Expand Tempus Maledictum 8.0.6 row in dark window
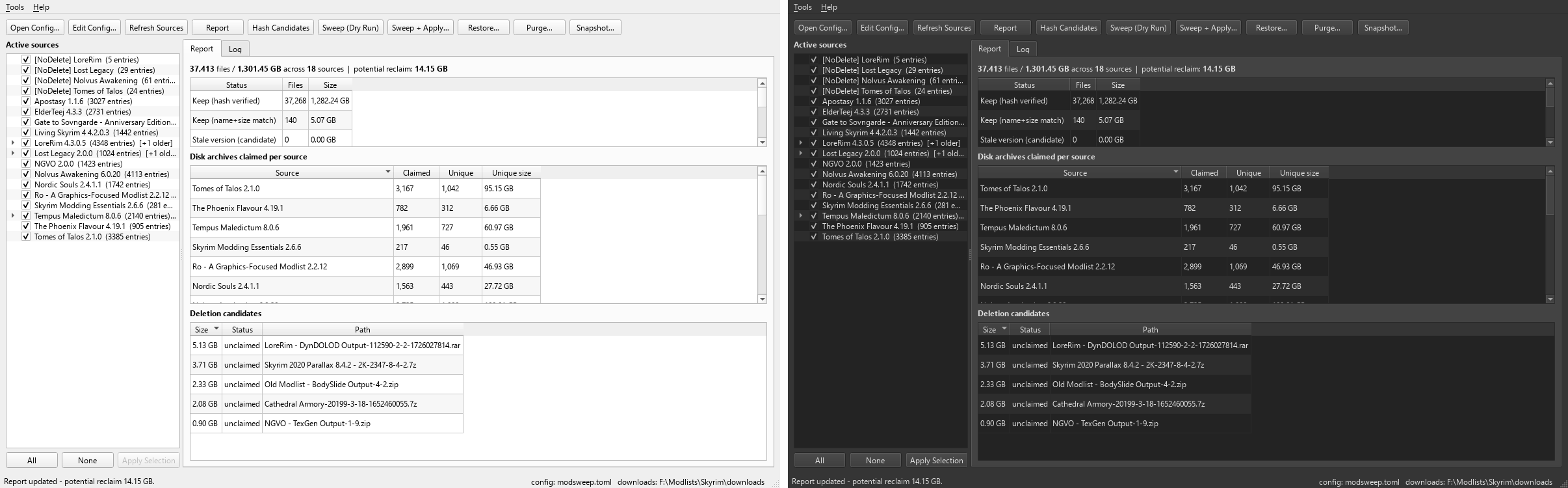1568x488 pixels. [x=801, y=216]
